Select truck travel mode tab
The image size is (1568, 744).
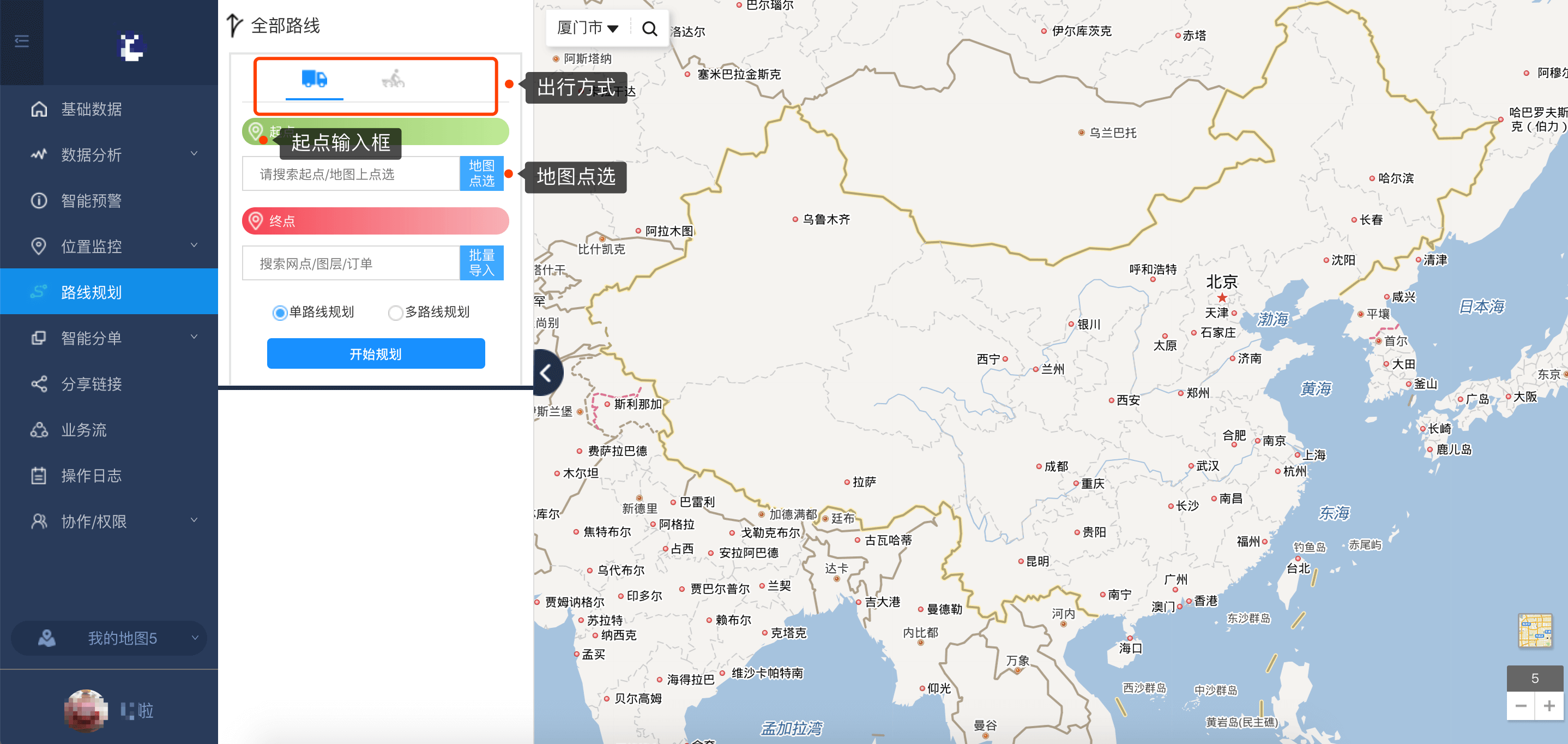pyautogui.click(x=315, y=79)
